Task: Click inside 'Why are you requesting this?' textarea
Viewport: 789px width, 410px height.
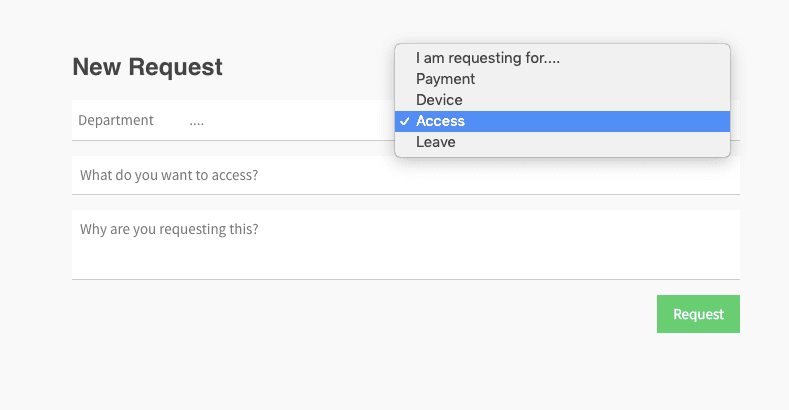Action: (x=405, y=244)
